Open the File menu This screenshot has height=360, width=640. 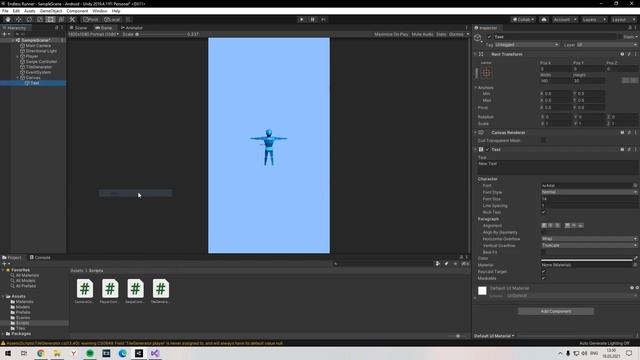[x=5, y=11]
